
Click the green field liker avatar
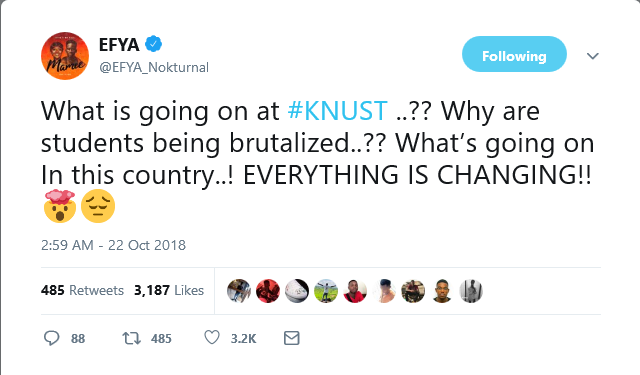[326, 291]
